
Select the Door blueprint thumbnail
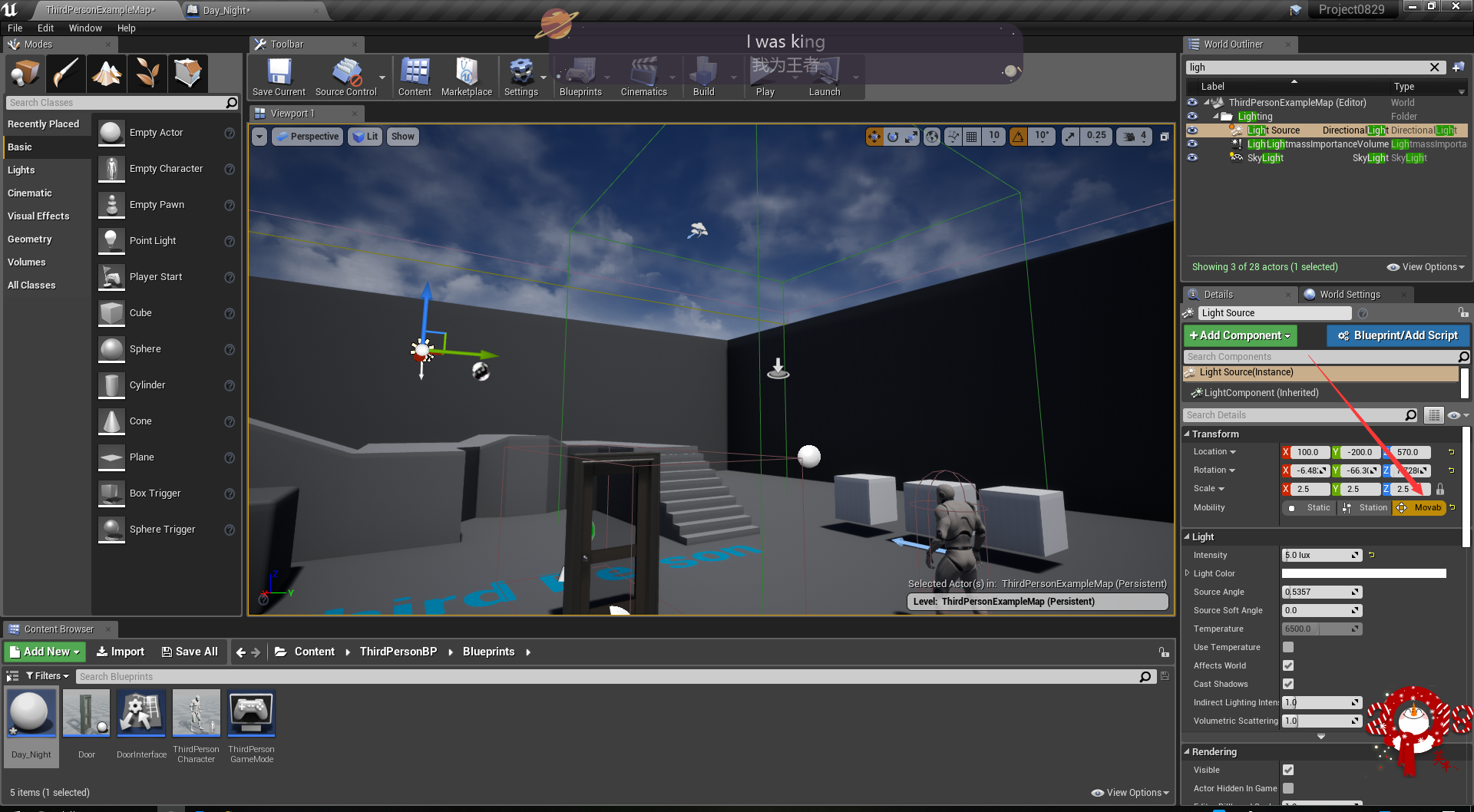86,712
